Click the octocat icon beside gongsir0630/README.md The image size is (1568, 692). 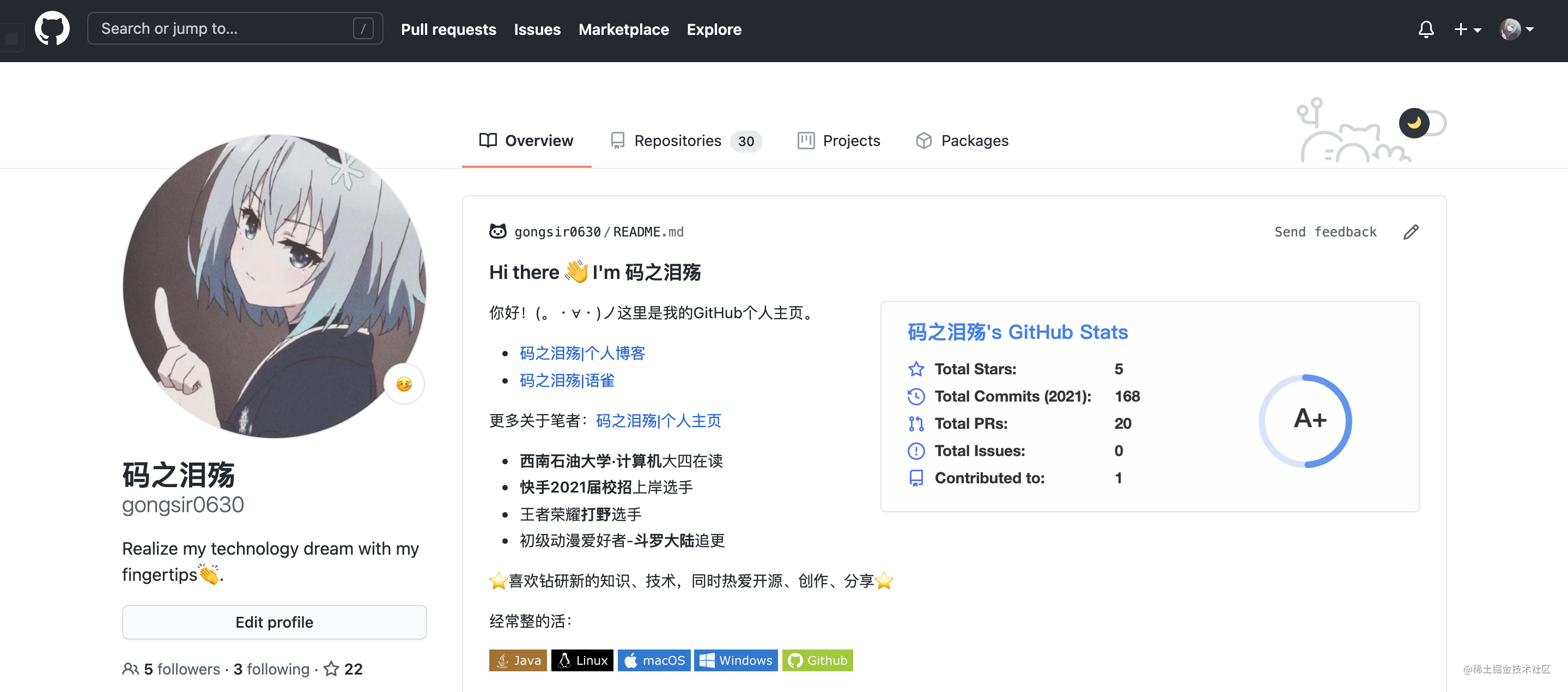(x=498, y=231)
